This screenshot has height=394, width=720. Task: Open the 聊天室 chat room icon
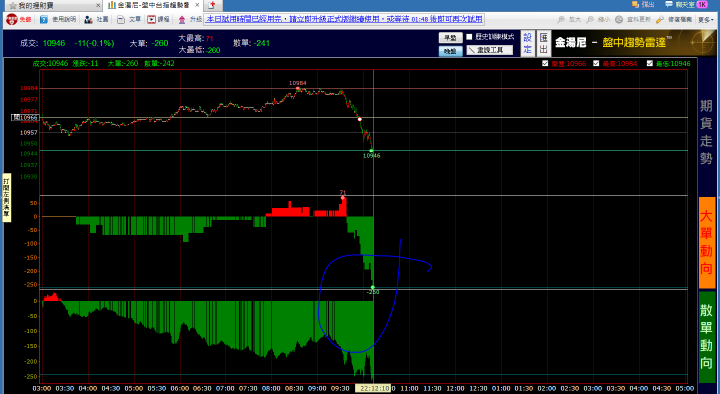tap(669, 5)
